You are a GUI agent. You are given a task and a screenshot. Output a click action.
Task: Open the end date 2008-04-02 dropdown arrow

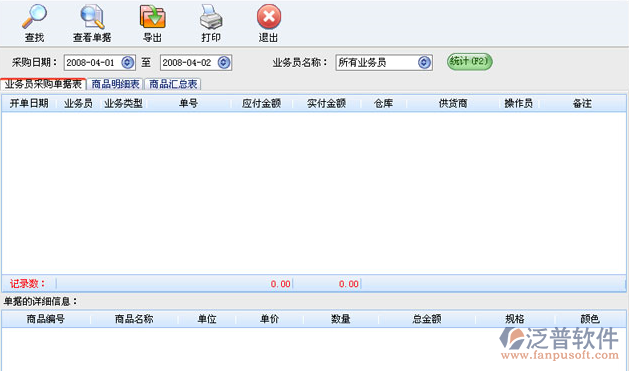click(224, 63)
